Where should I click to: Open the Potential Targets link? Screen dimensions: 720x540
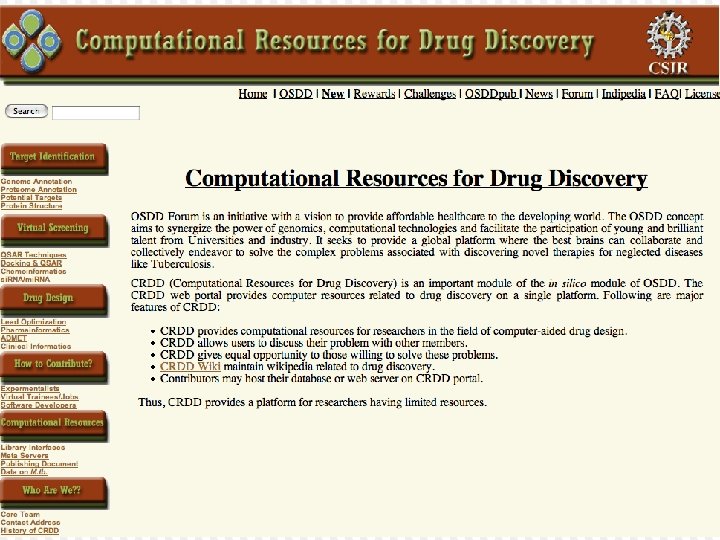[31, 198]
